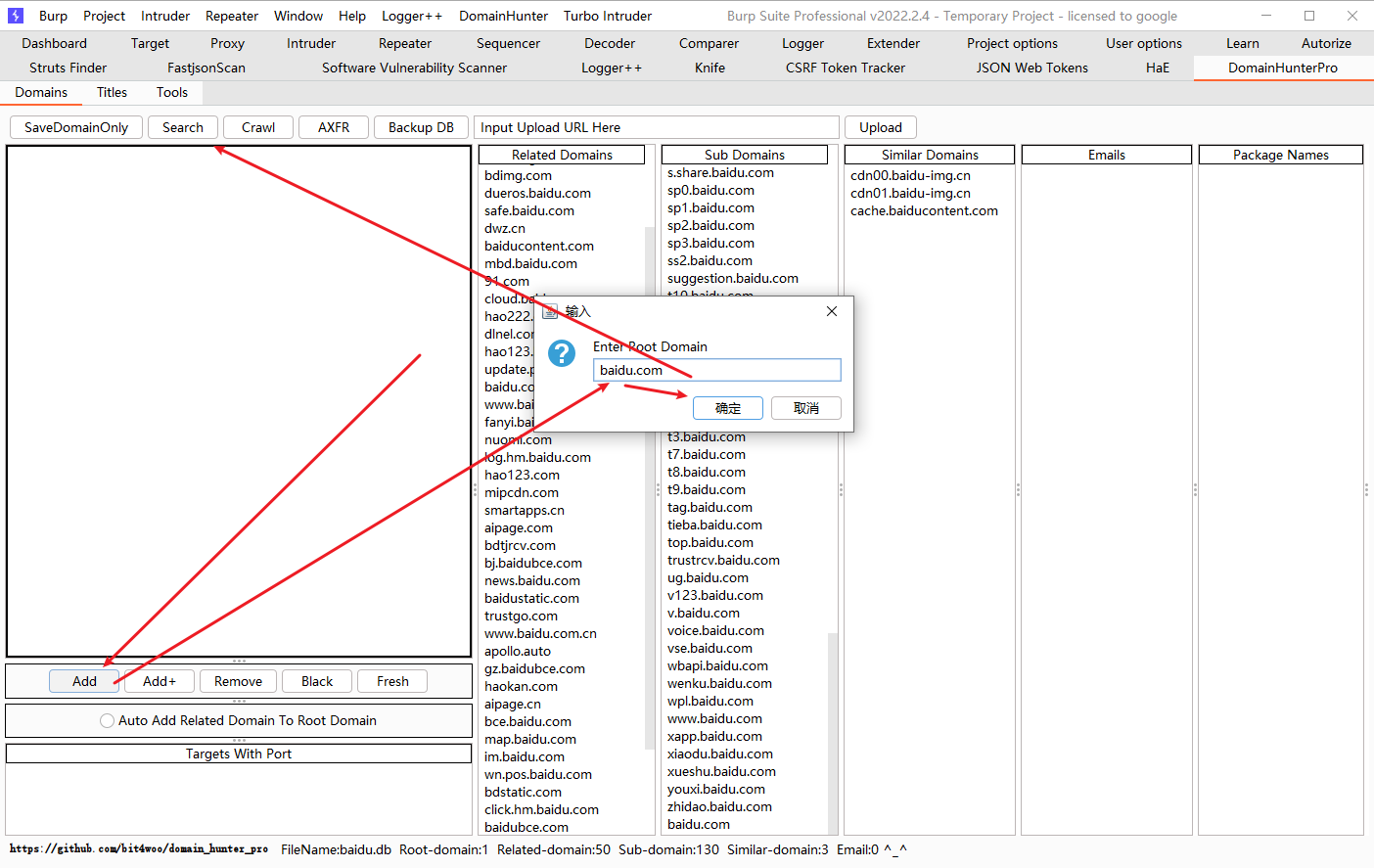
Task: Click the Targets With Port header
Action: point(239,754)
